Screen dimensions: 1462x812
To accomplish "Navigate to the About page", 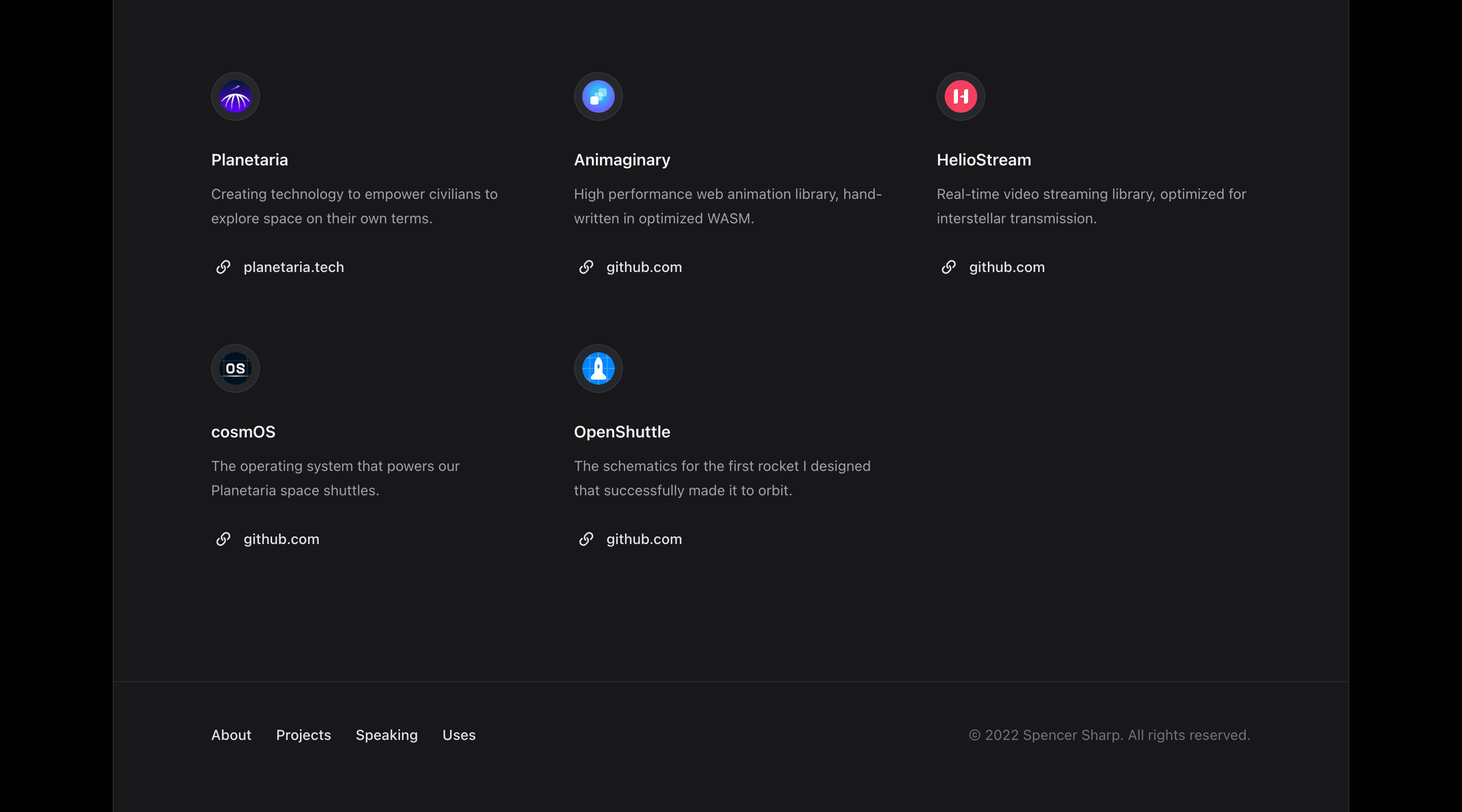I will pos(231,735).
